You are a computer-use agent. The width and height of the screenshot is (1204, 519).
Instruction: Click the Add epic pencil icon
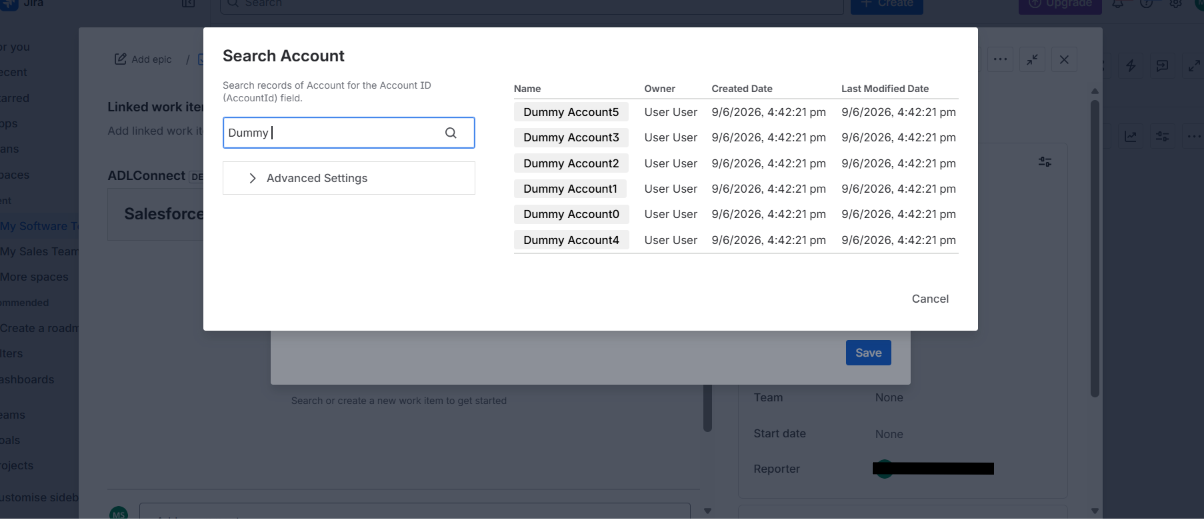[121, 59]
